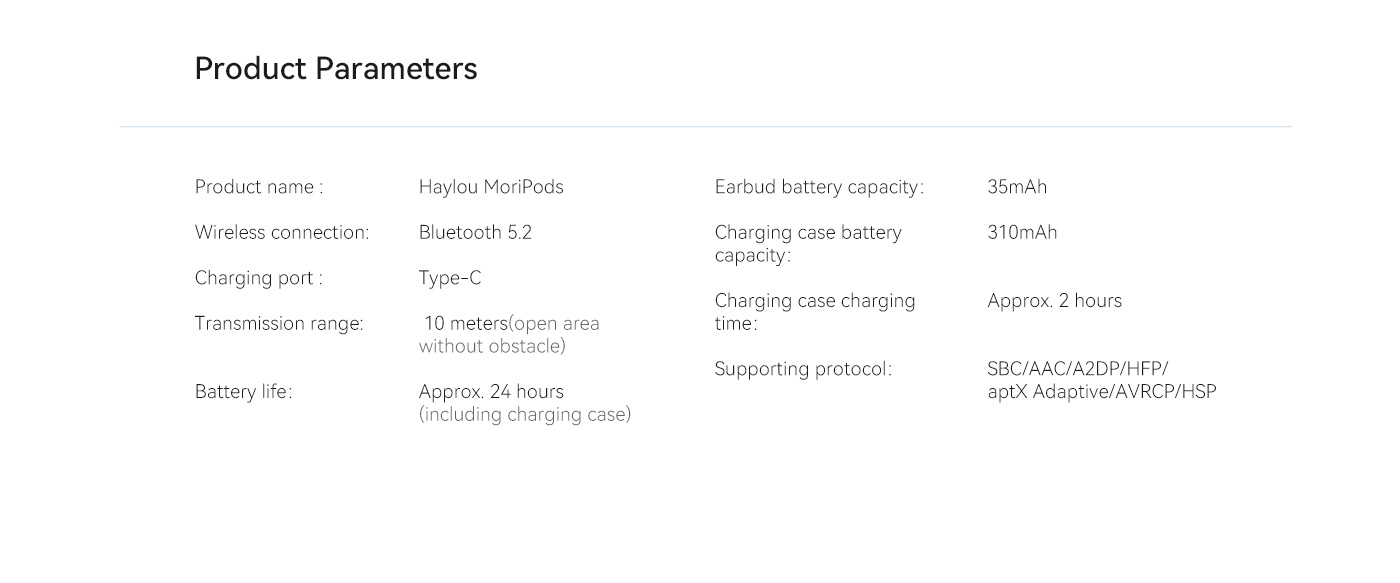The width and height of the screenshot is (1400, 583).
Task: Click the Approx. 24 hours value
Action: (491, 391)
